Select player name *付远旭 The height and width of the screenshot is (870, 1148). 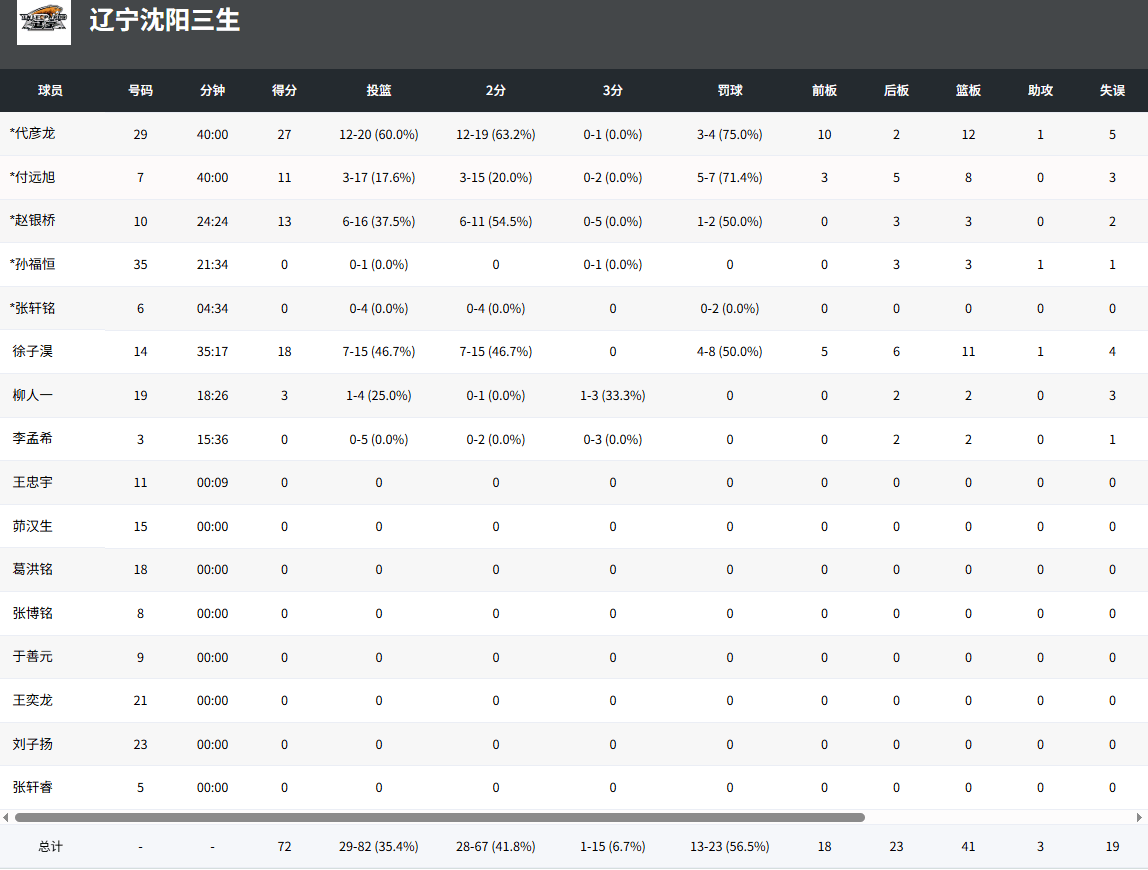coord(32,177)
